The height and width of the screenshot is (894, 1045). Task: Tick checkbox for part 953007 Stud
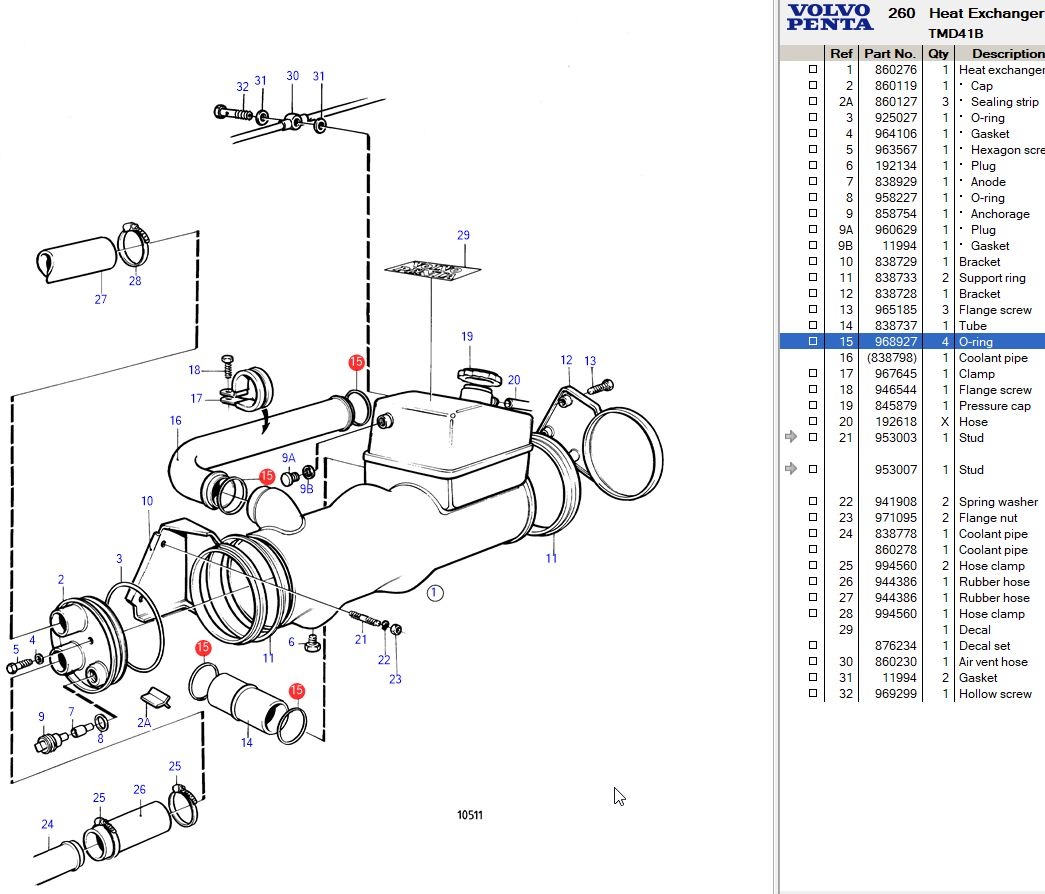812,469
